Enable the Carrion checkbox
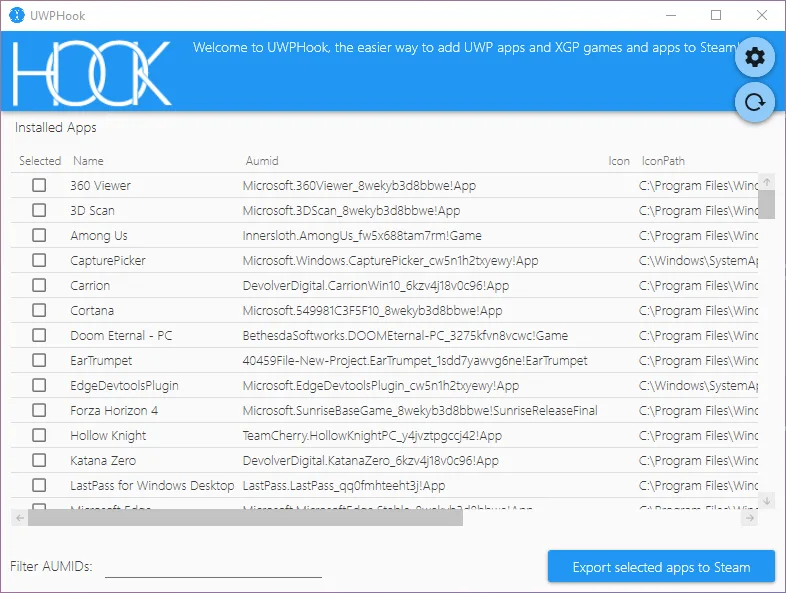The width and height of the screenshot is (786, 593). pos(39,286)
